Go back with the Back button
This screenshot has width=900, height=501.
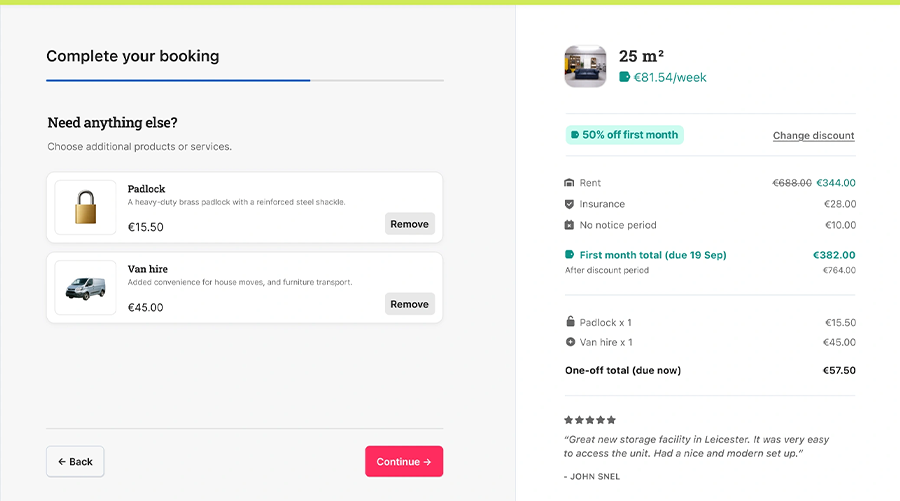point(75,461)
